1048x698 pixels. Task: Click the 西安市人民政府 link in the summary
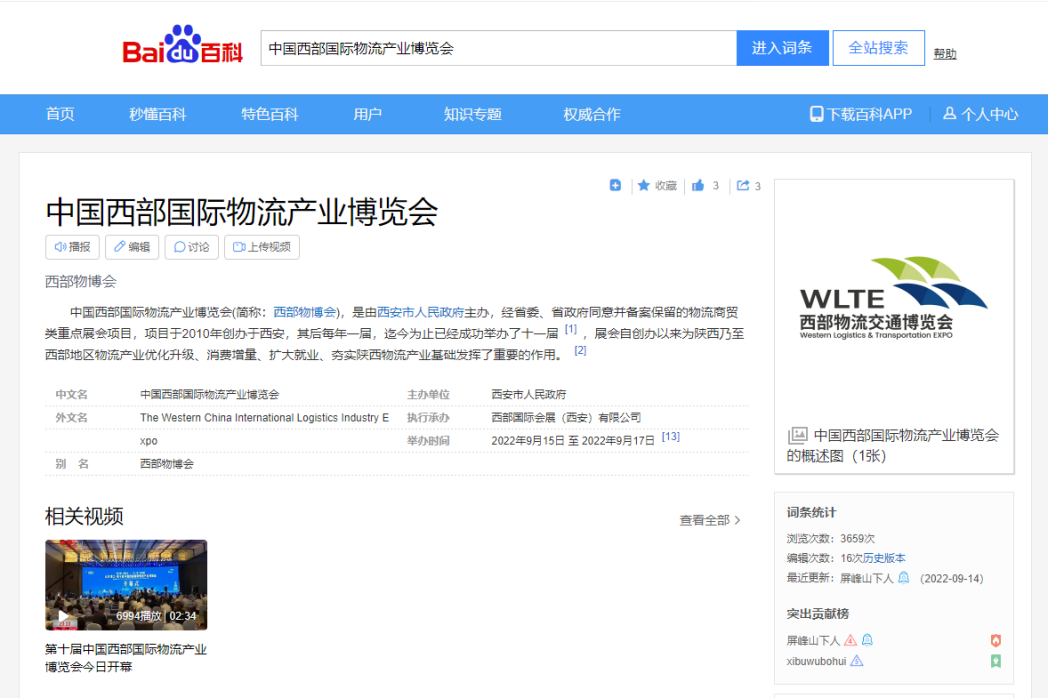tap(420, 312)
